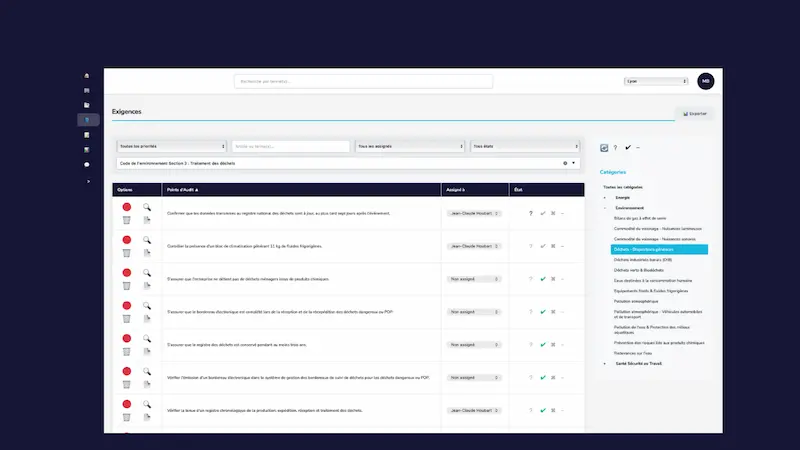
Task: Select 'Déchets verts & Biodéchets' category
Action: [x=642, y=269]
